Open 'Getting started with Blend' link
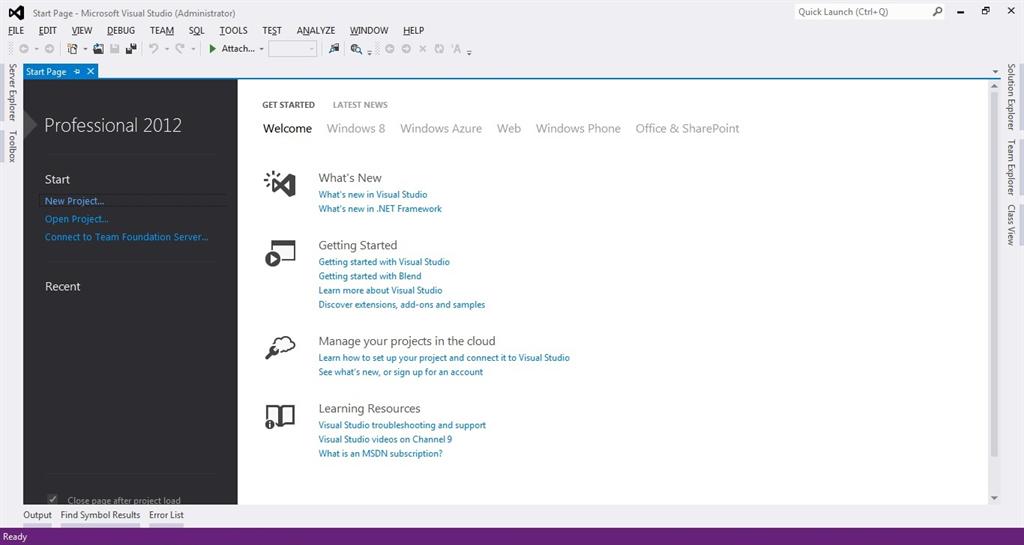The image size is (1024, 545). [x=370, y=276]
